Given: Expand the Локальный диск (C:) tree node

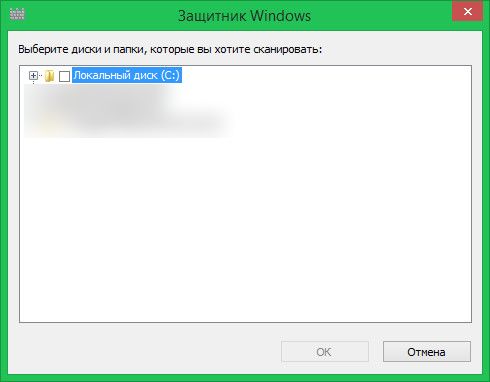Looking at the screenshot, I should click(x=33, y=76).
